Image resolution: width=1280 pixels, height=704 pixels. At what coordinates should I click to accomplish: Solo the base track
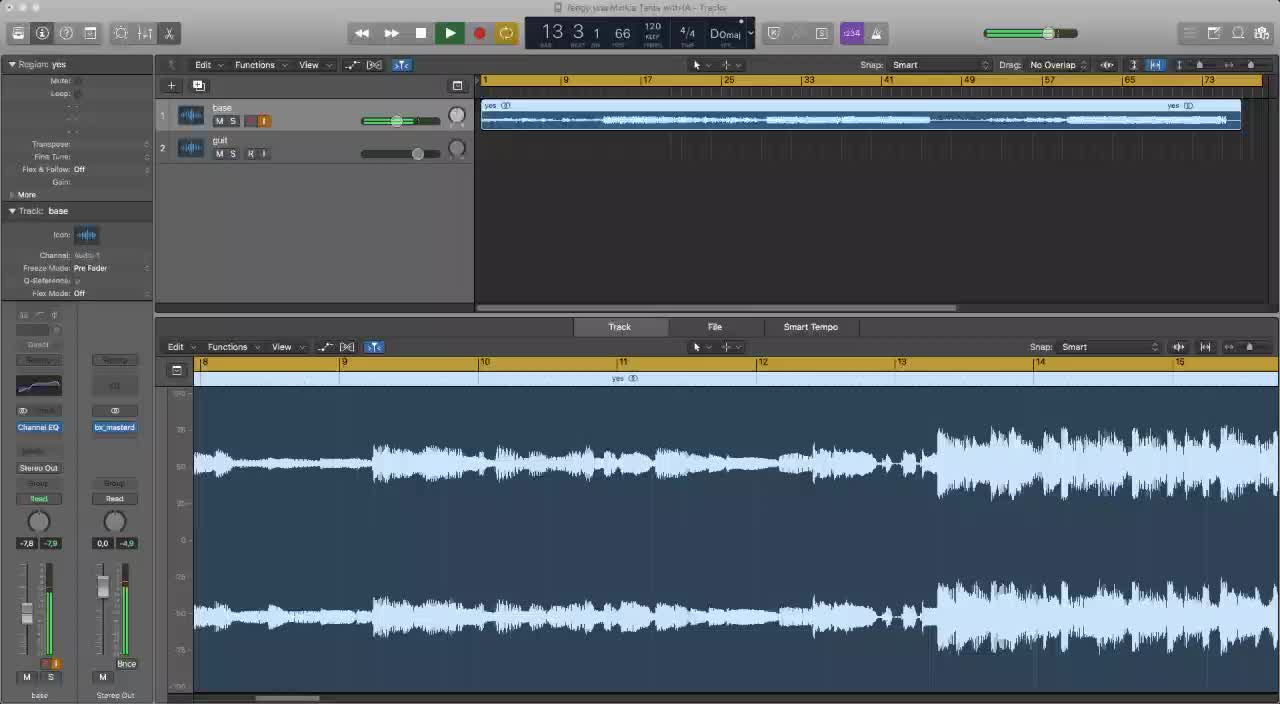tap(233, 121)
